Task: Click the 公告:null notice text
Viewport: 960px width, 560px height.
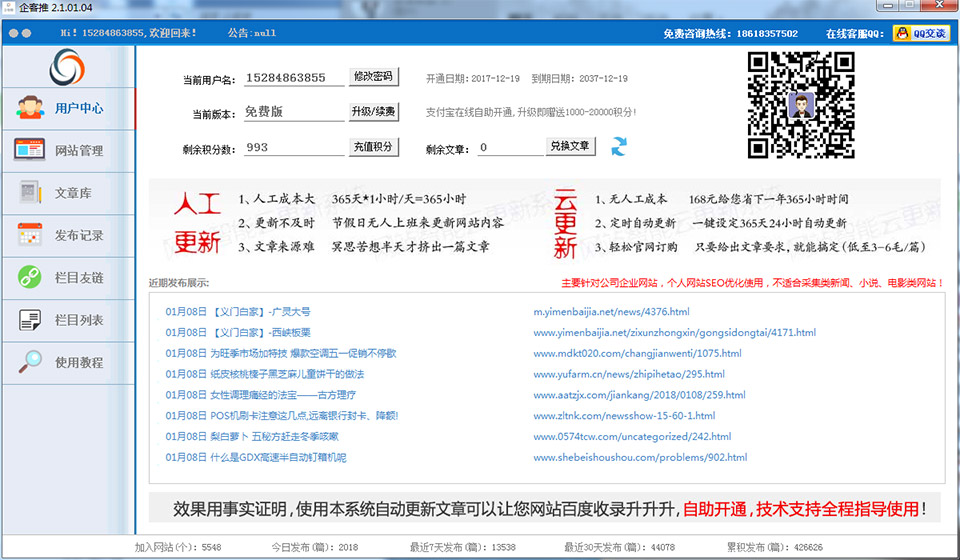Action: tap(252, 33)
